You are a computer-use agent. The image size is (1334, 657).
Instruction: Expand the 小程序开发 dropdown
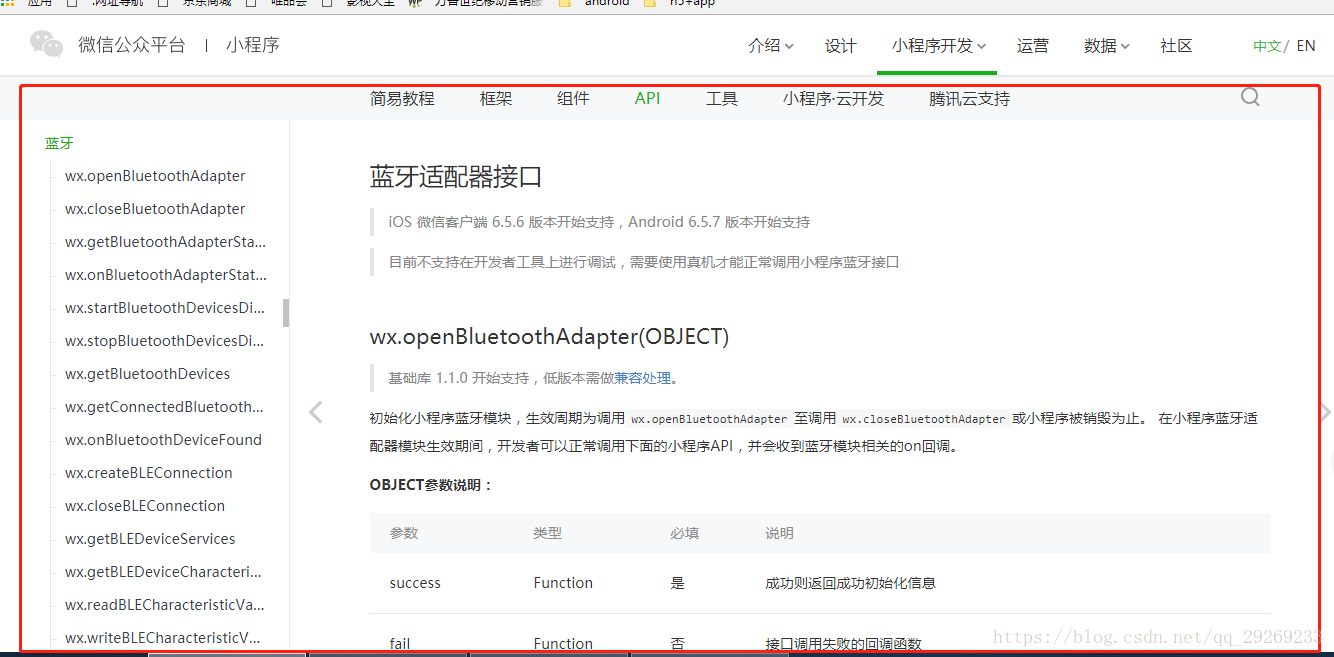[939, 46]
